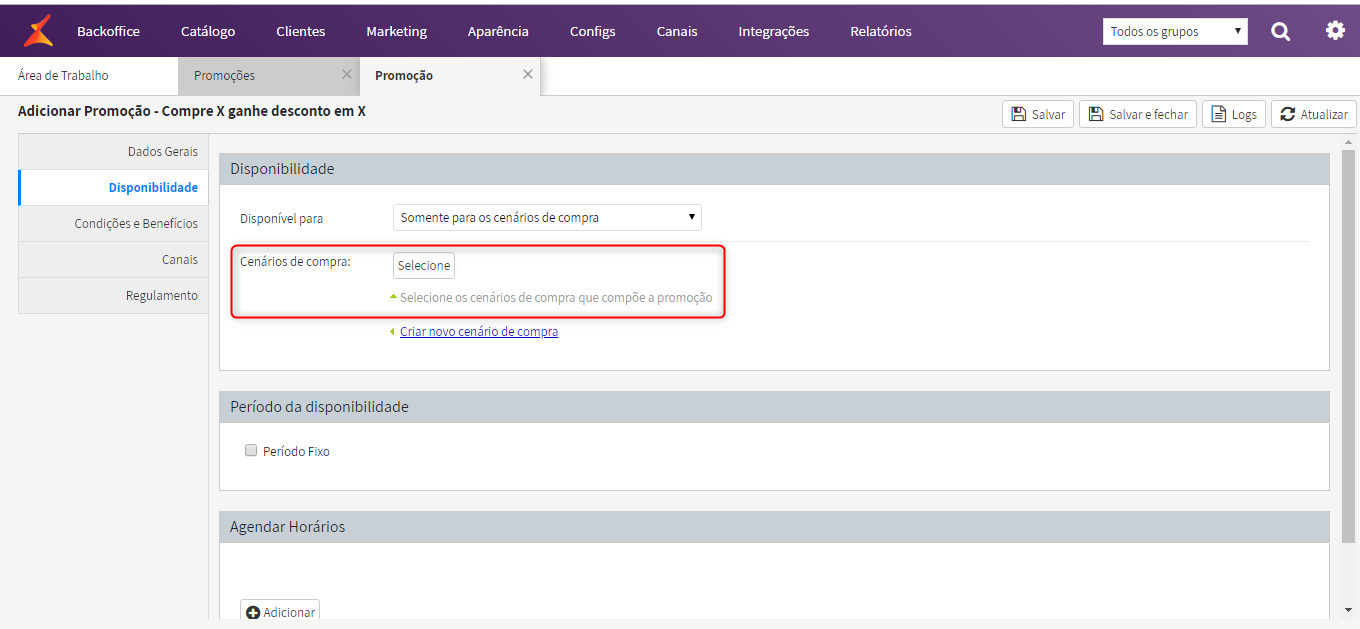1360x629 pixels.
Task: Click the Selecione cenários field
Action: point(424,265)
